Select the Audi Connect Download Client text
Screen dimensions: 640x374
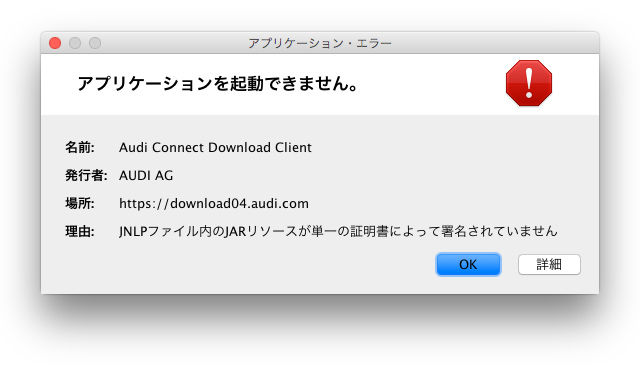coord(215,147)
